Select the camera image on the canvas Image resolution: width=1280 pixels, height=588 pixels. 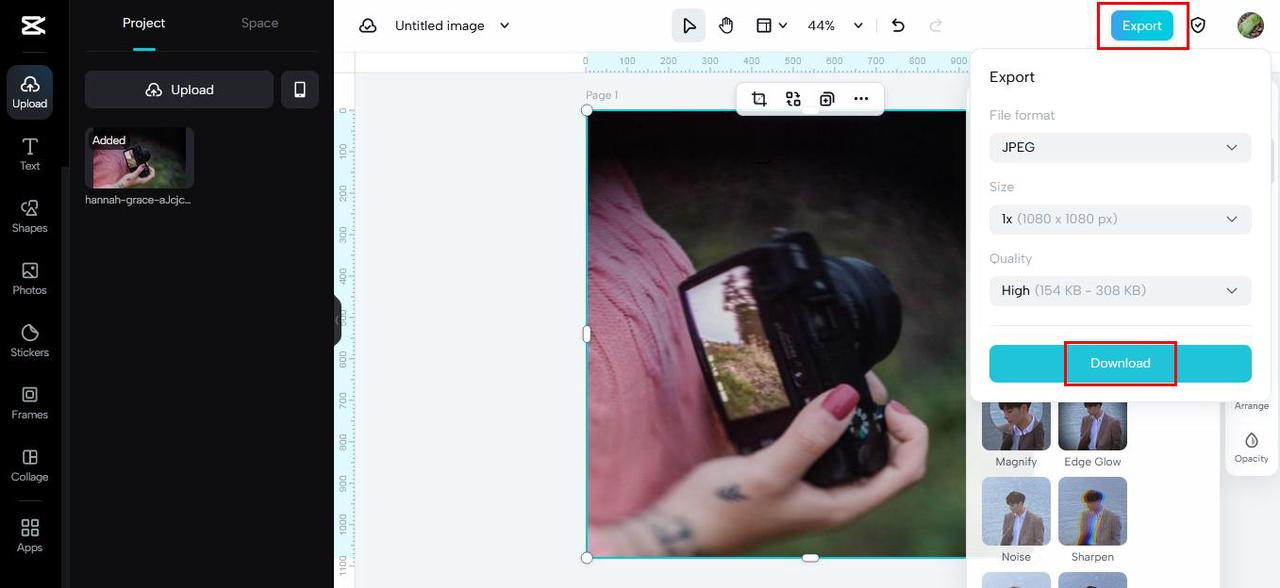[x=776, y=333]
